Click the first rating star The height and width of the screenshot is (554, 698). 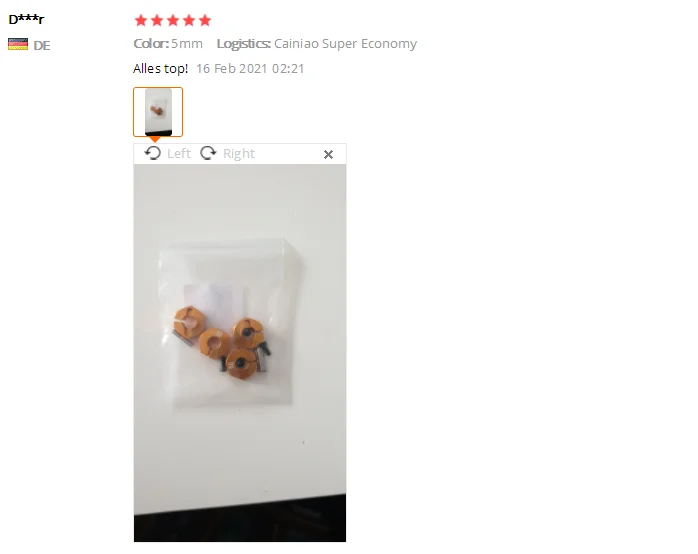(141, 20)
